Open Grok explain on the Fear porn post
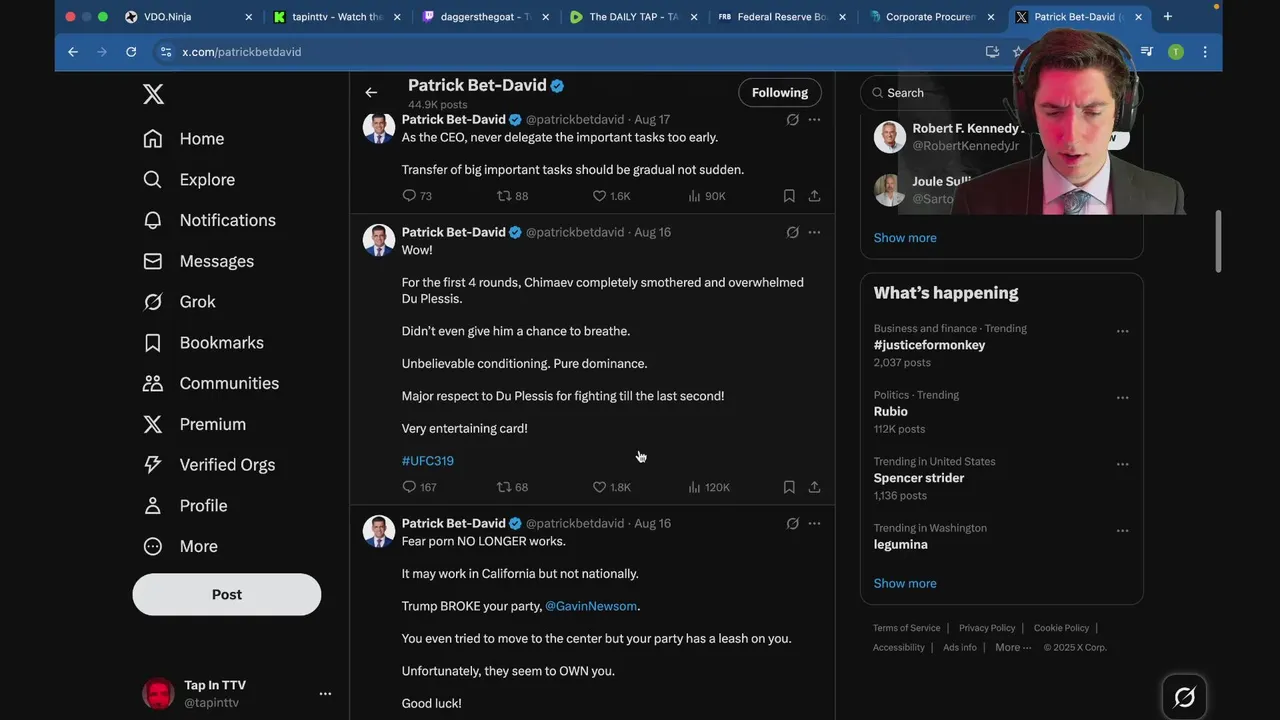The image size is (1280, 720). (x=792, y=523)
